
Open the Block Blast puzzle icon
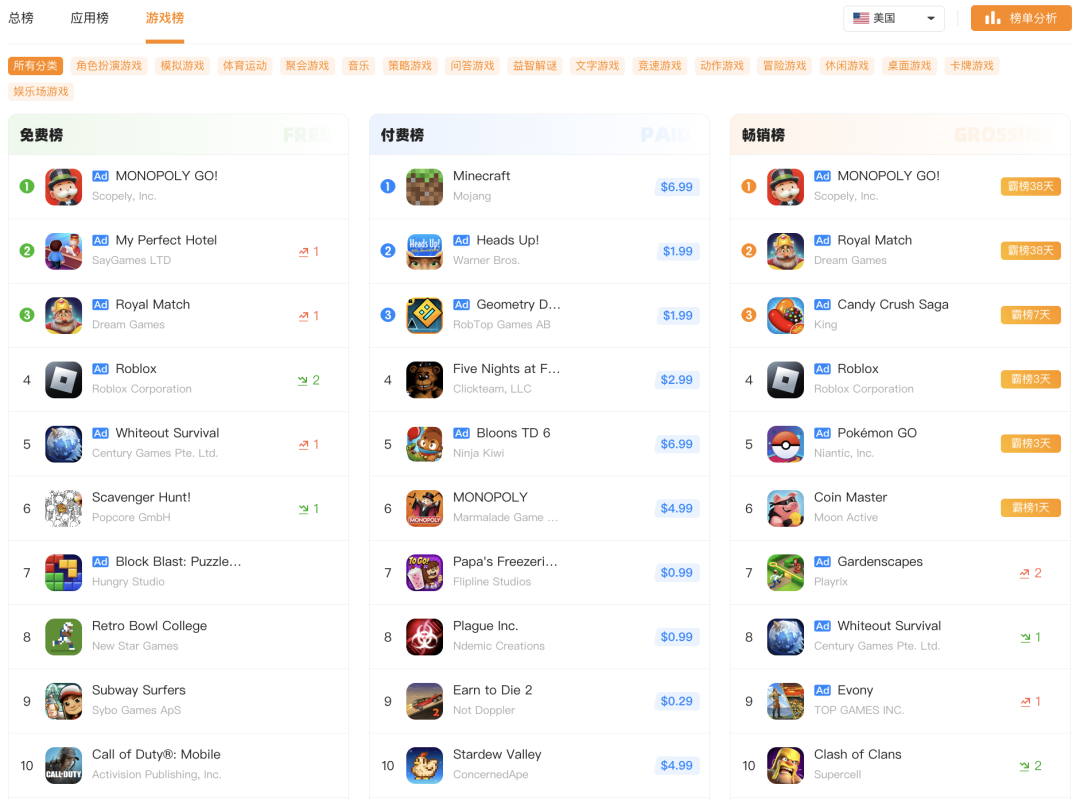(x=63, y=573)
